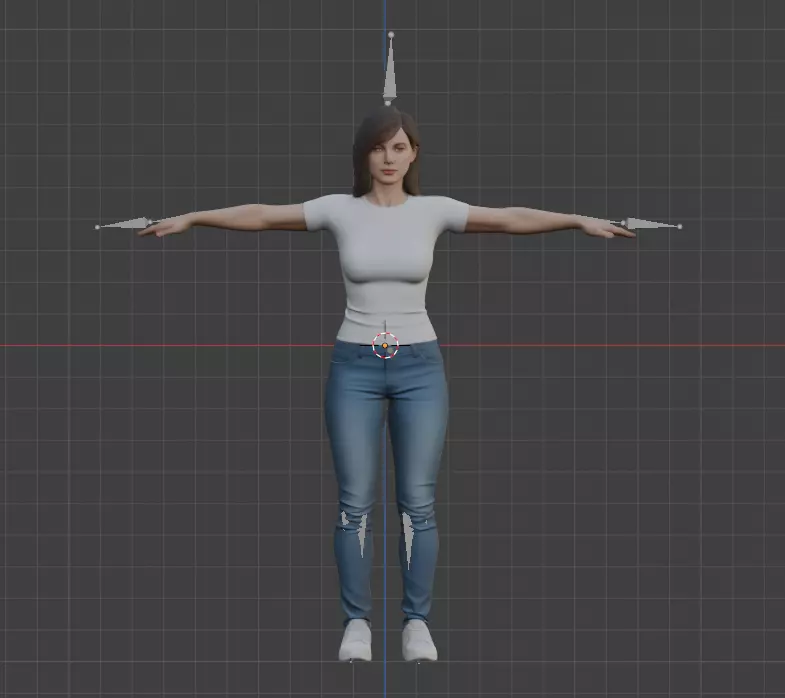Select the white shoe on the screen-right side
This screenshot has width=785, height=698.
[419, 640]
